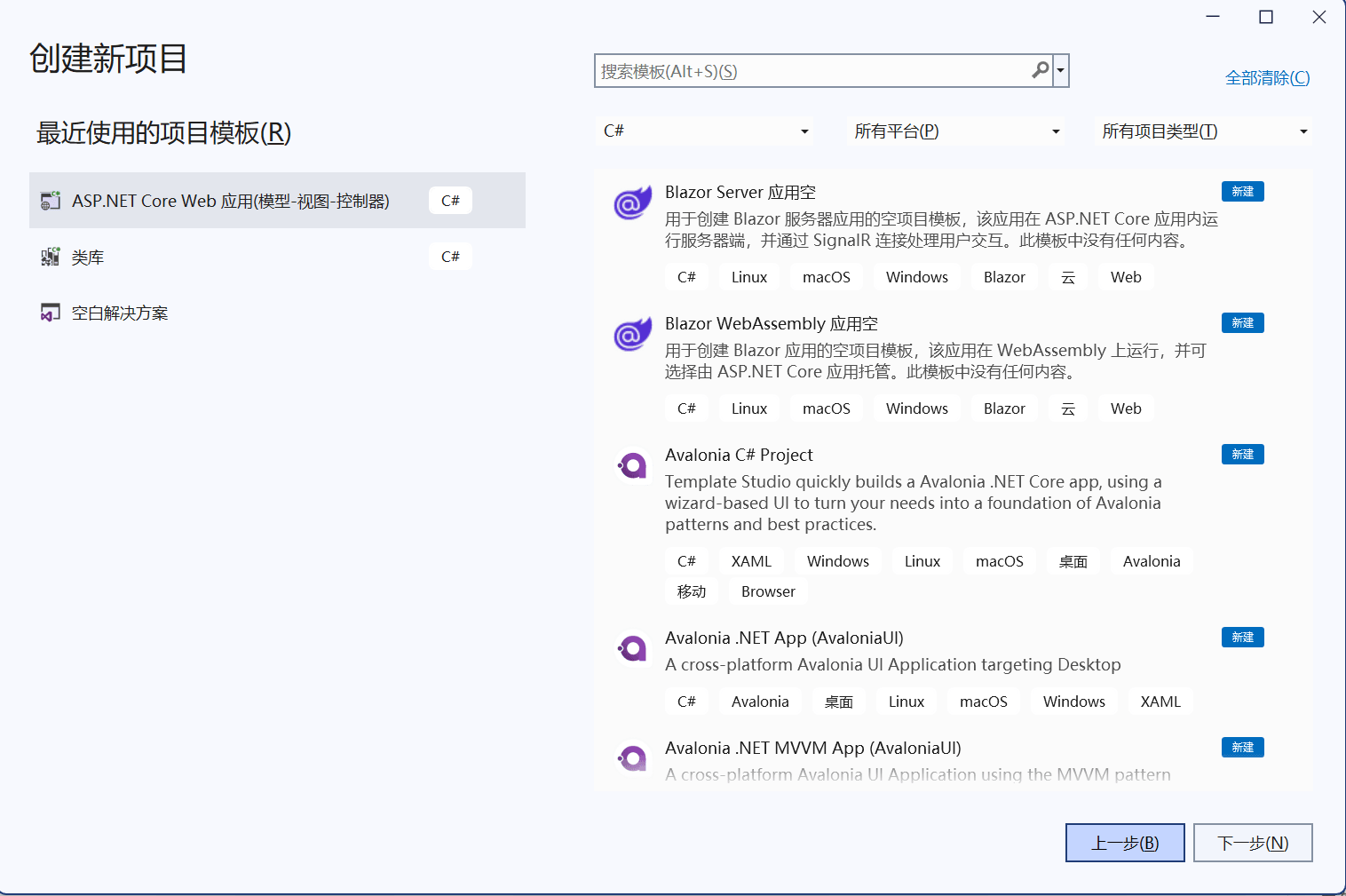Select the 空白解决方案 recent template
Image resolution: width=1346 pixels, height=896 pixels.
point(277,313)
